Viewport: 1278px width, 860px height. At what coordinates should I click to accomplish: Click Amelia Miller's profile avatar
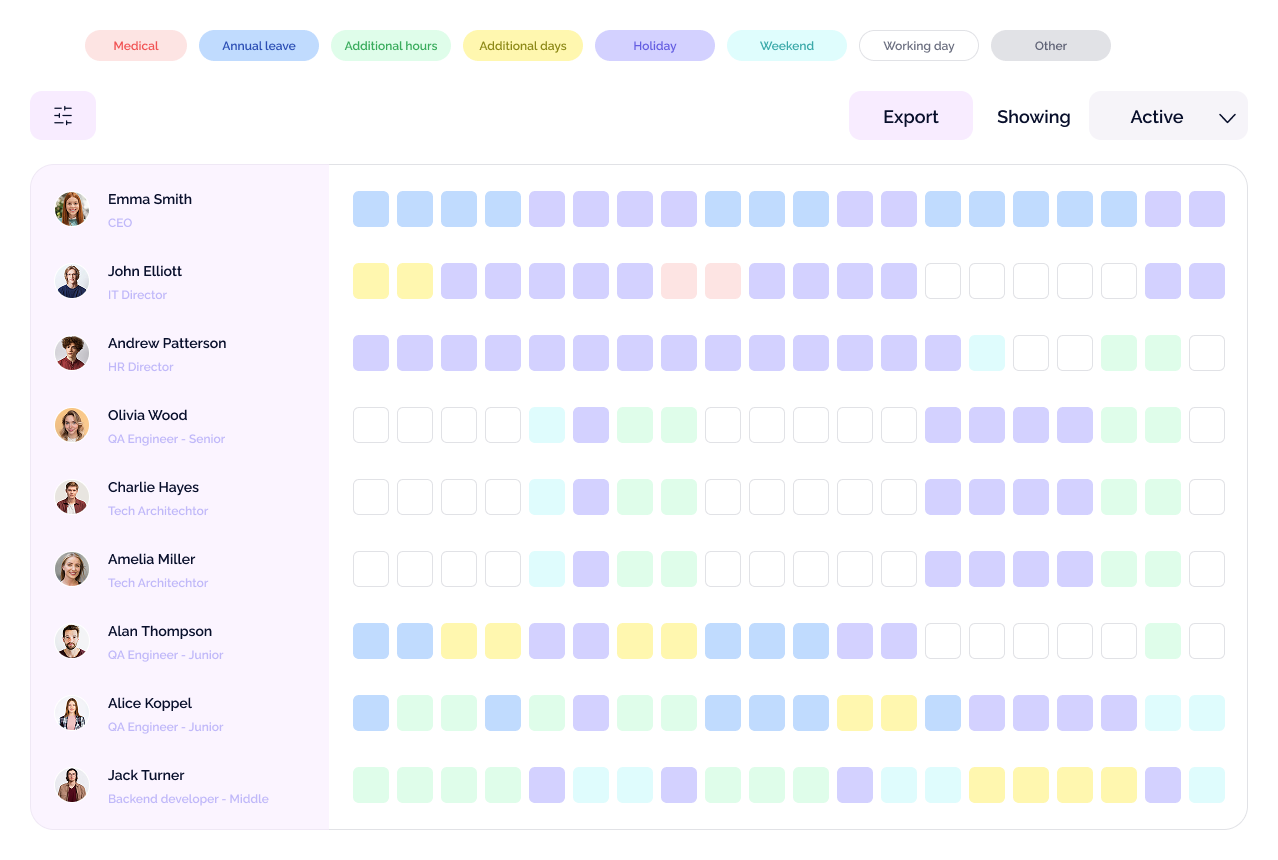click(x=72, y=569)
